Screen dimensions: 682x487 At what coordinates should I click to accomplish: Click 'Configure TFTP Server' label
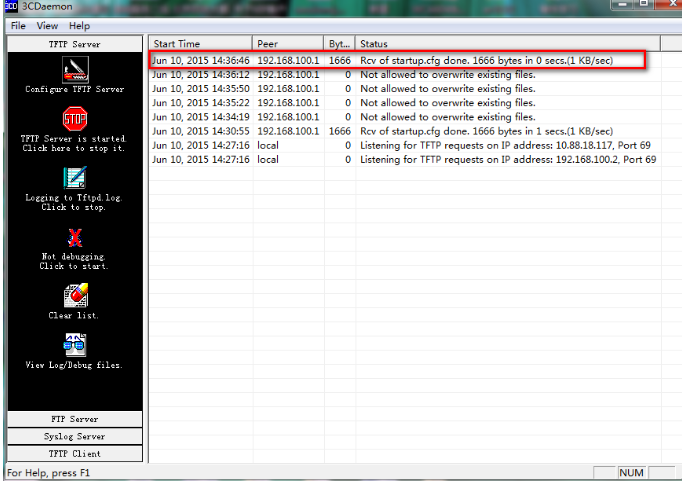point(75,89)
